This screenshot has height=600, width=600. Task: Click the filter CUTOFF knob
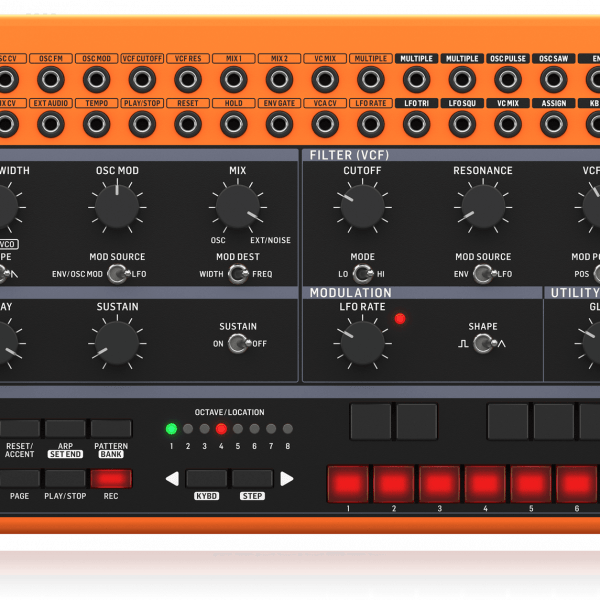[362, 206]
